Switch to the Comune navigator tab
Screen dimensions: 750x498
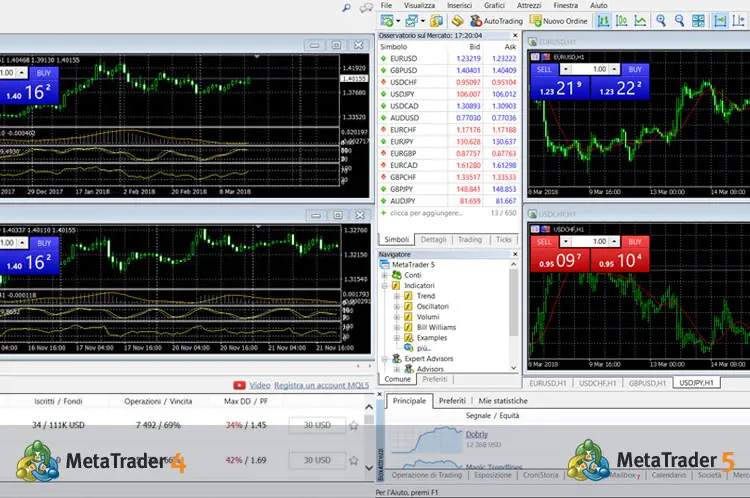click(x=397, y=379)
